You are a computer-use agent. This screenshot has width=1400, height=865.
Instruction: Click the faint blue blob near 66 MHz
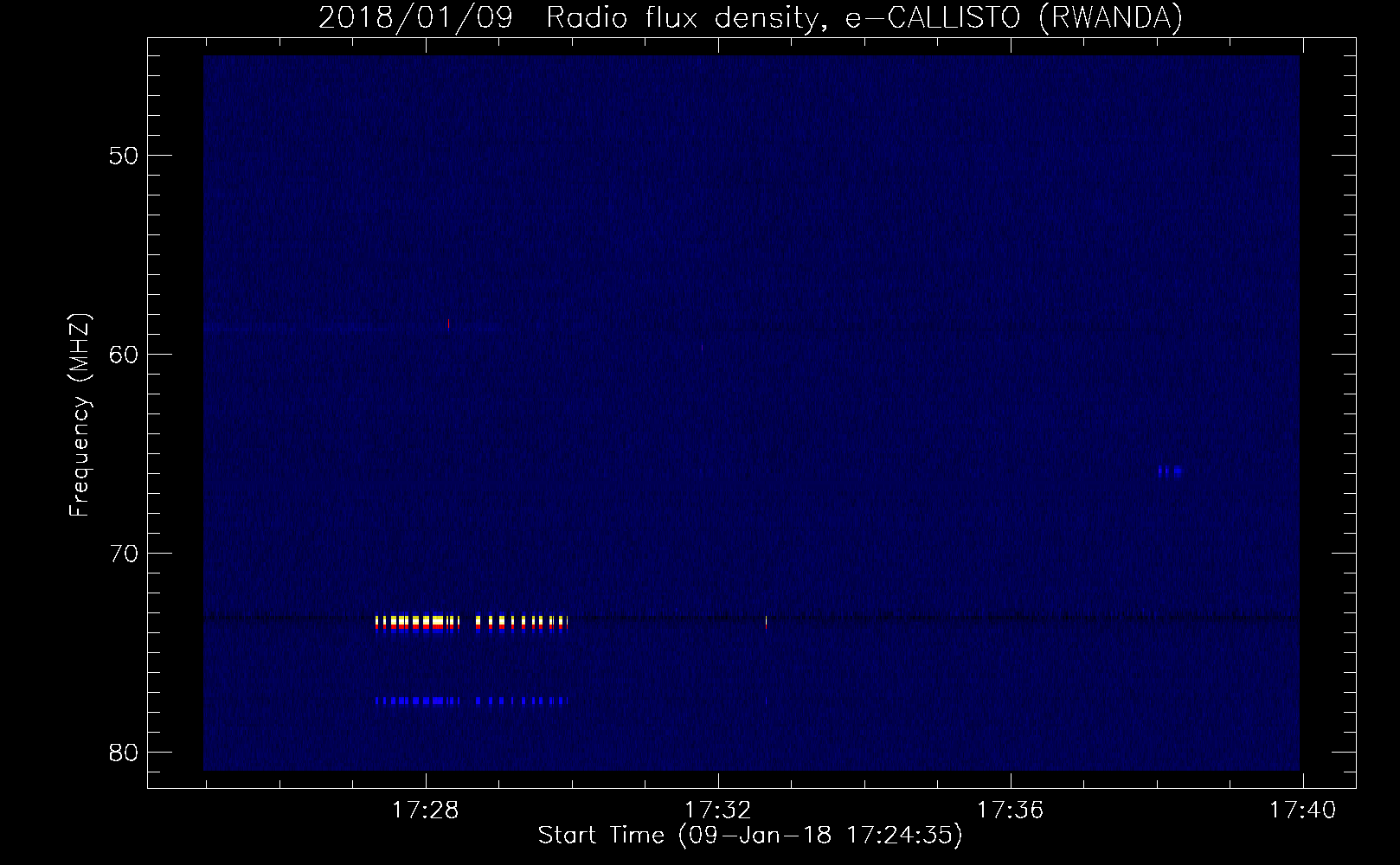(x=1171, y=471)
